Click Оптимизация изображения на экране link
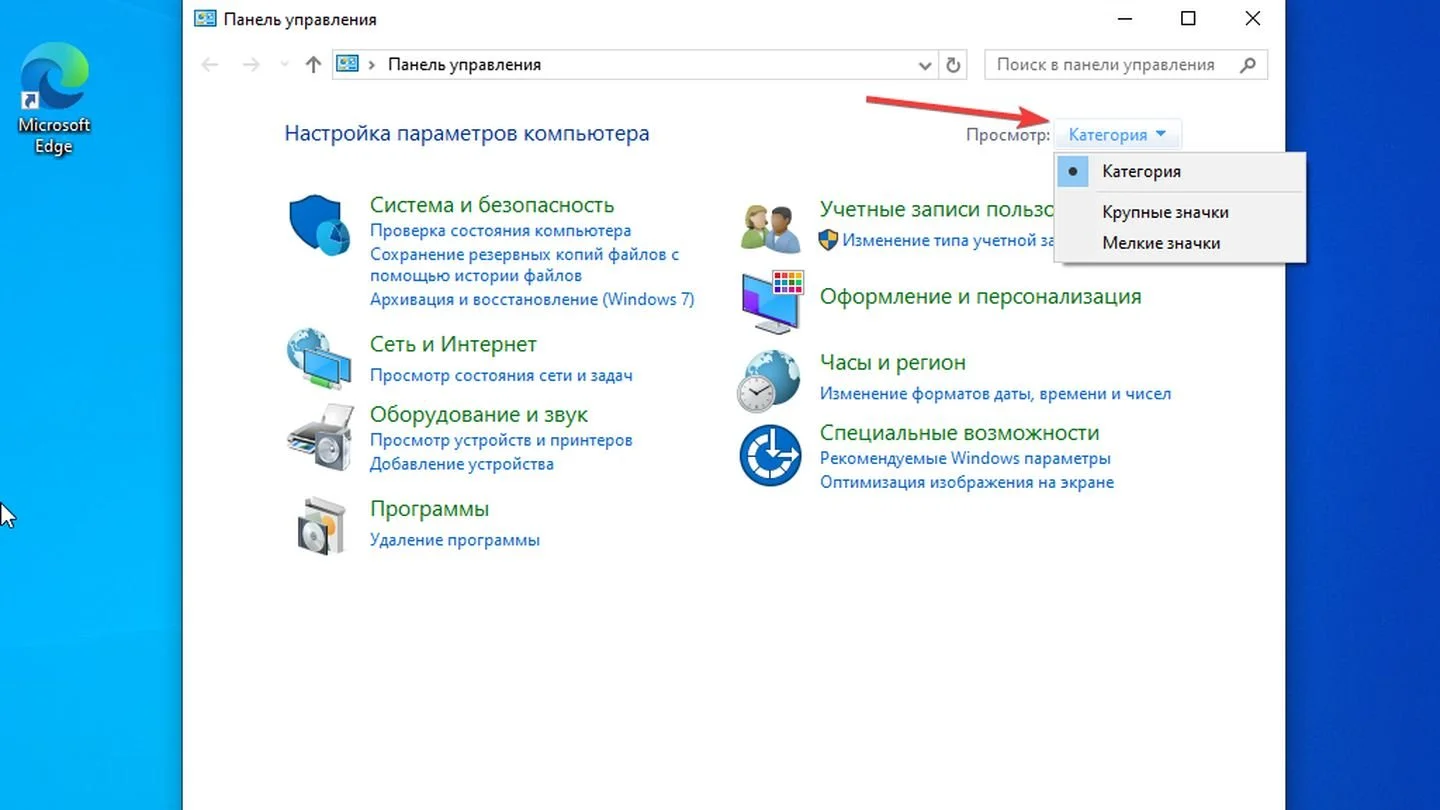Viewport: 1440px width, 810px height. 967,482
